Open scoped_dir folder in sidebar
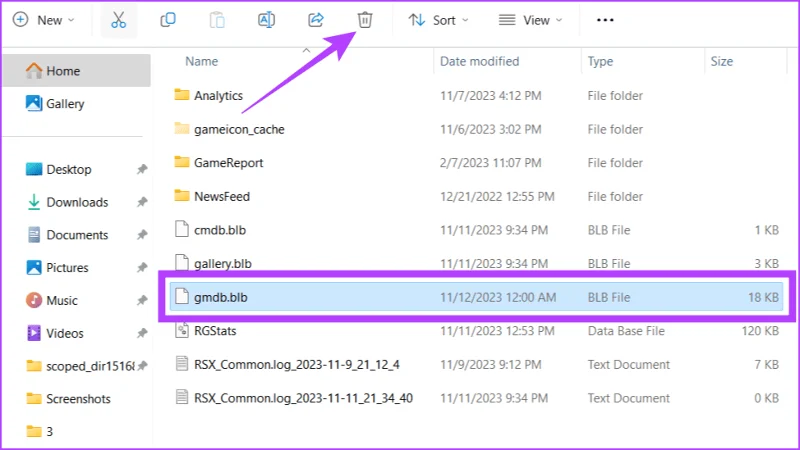This screenshot has width=800, height=450. [x=80, y=366]
